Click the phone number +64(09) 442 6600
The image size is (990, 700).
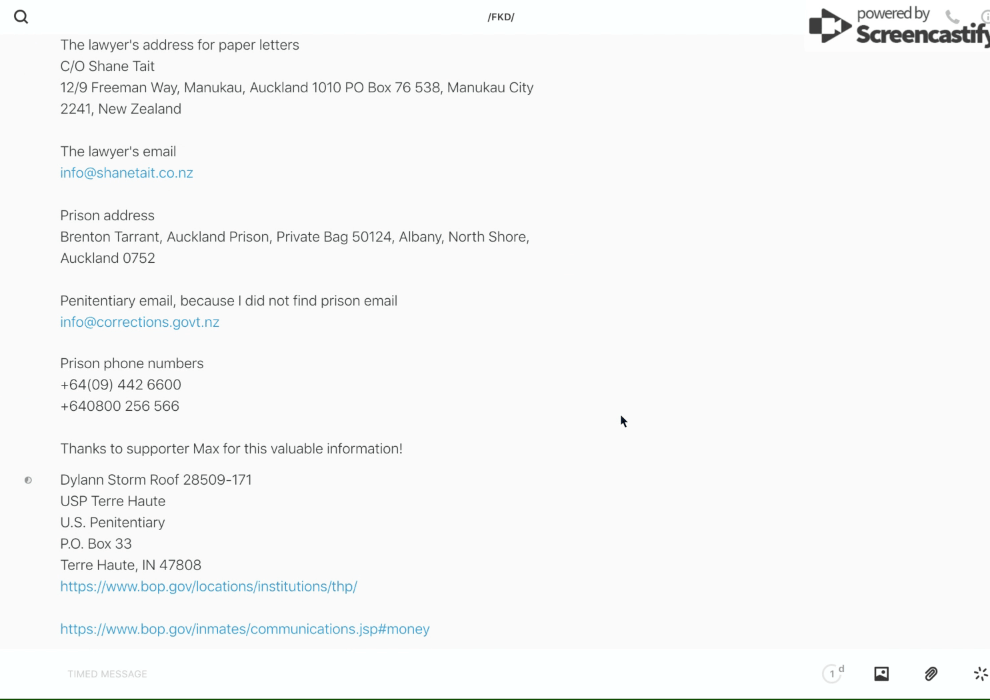pyautogui.click(x=120, y=385)
